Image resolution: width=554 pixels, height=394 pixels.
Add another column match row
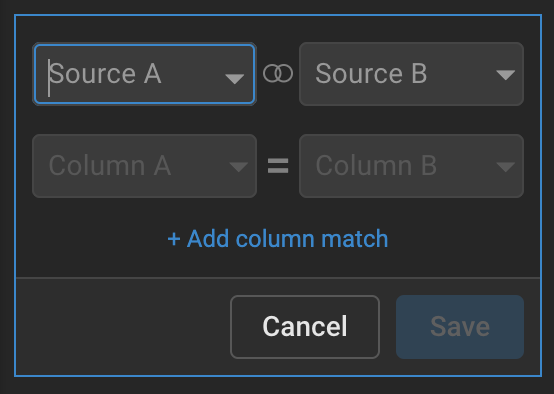278,239
